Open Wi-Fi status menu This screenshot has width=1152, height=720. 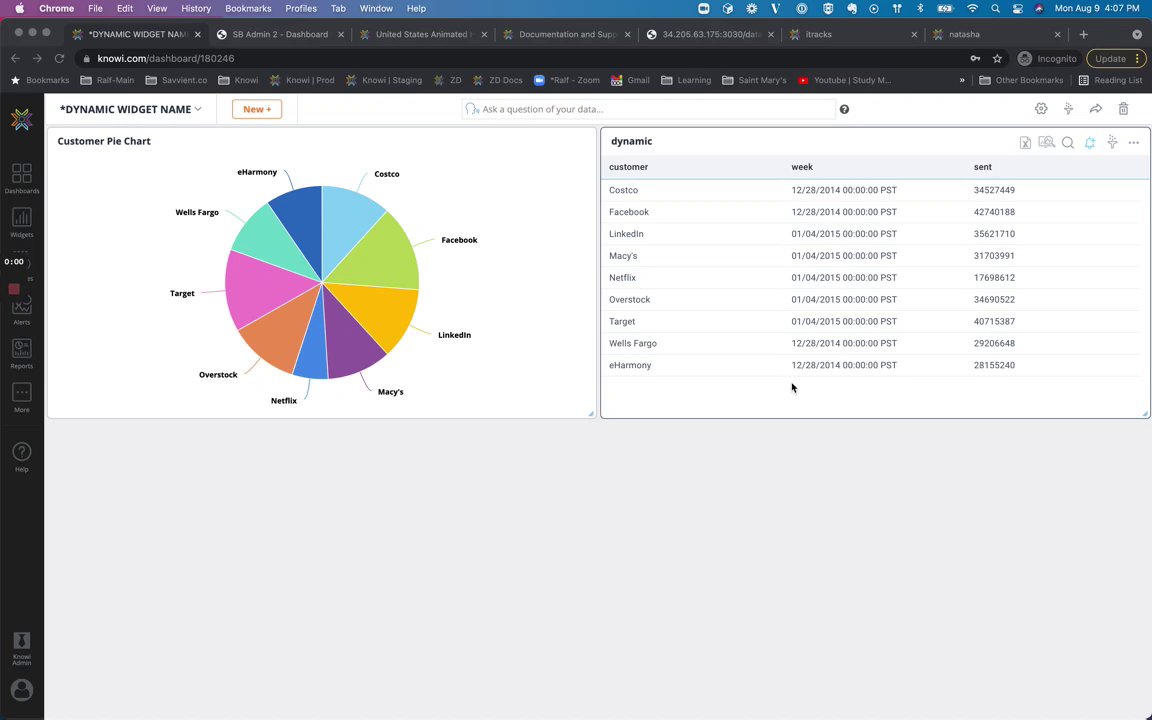coord(972,9)
